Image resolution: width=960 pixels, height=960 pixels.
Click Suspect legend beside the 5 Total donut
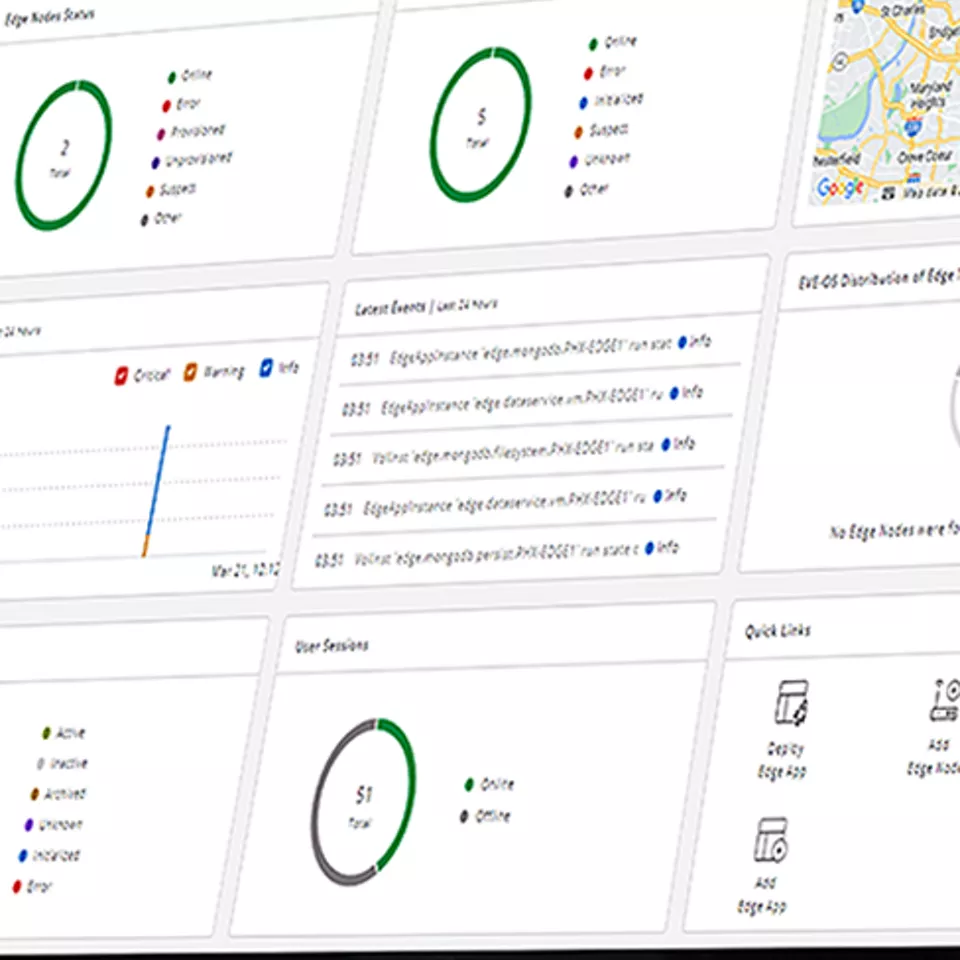[x=601, y=131]
